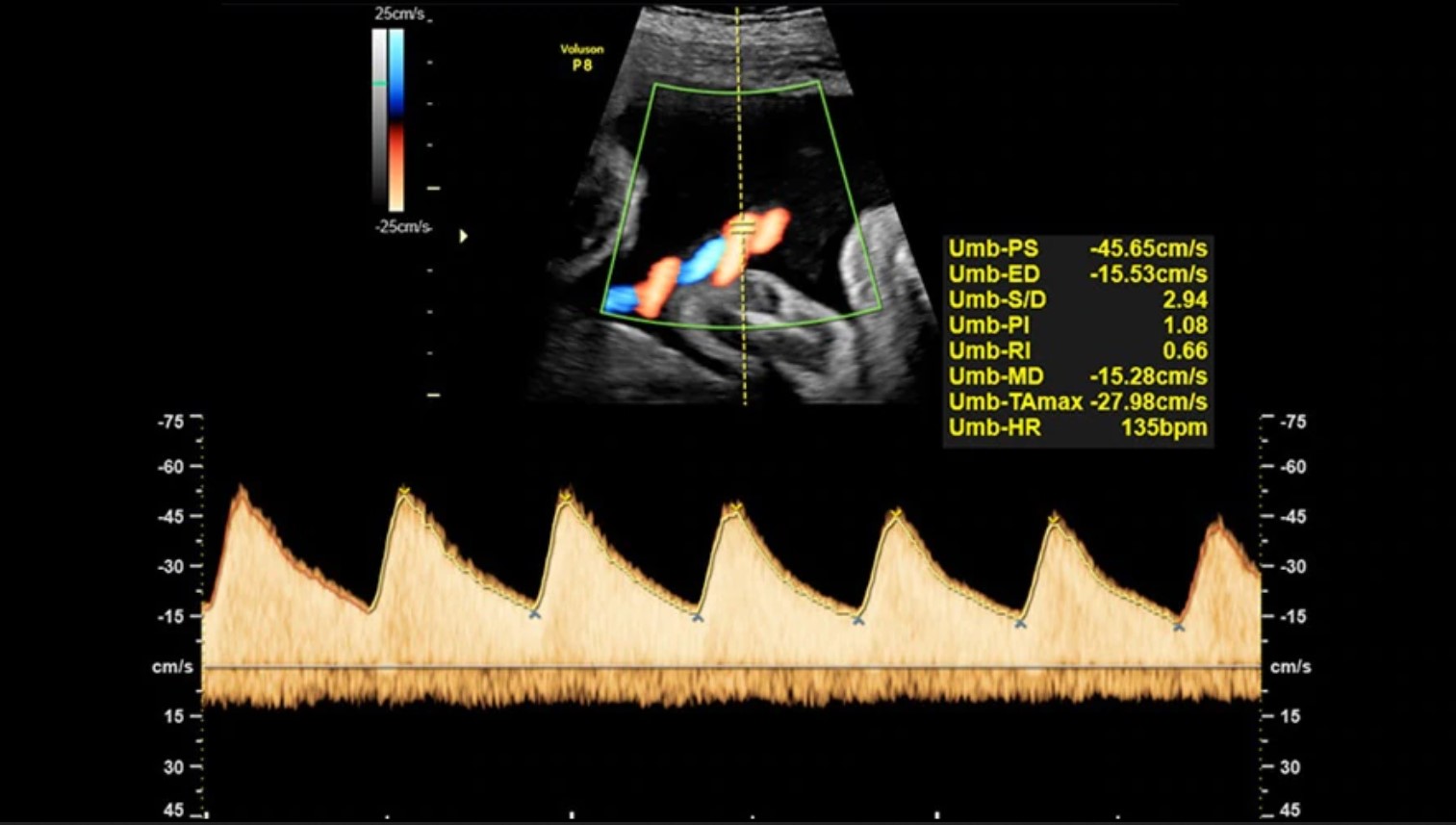Click the Umb-S/D ratio value

pos(1184,300)
